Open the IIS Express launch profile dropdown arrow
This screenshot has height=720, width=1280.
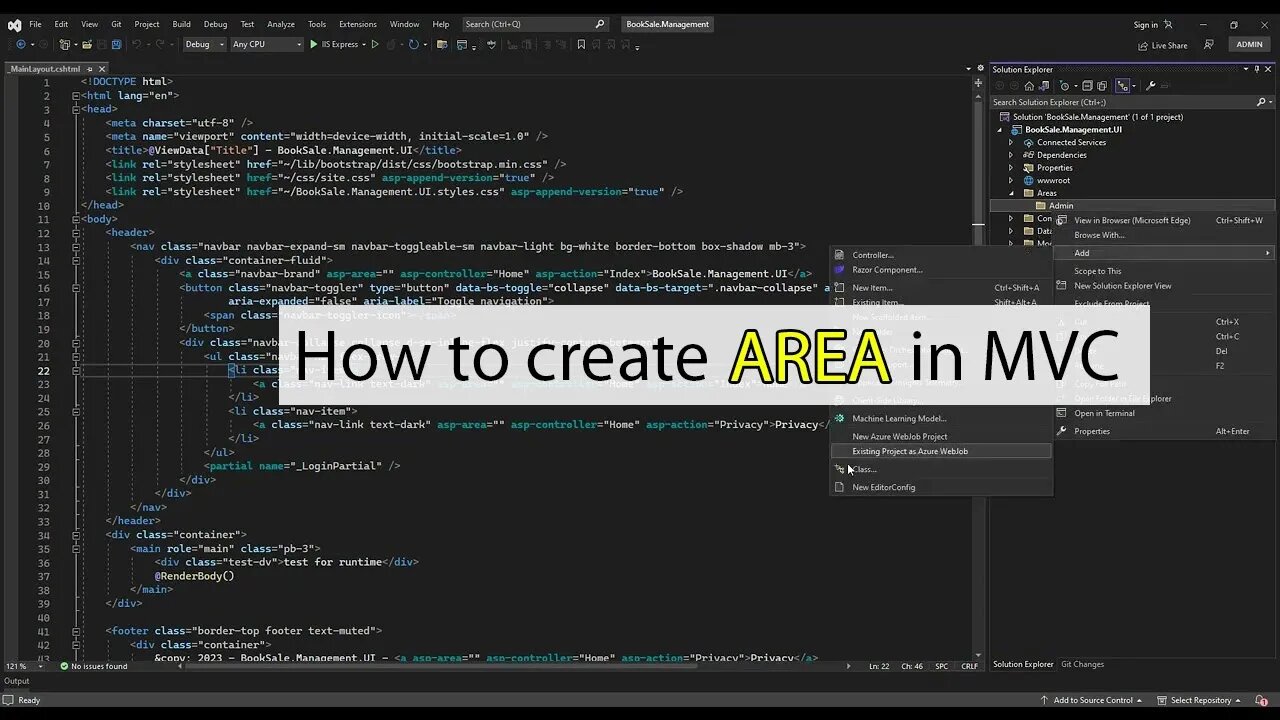(363, 44)
